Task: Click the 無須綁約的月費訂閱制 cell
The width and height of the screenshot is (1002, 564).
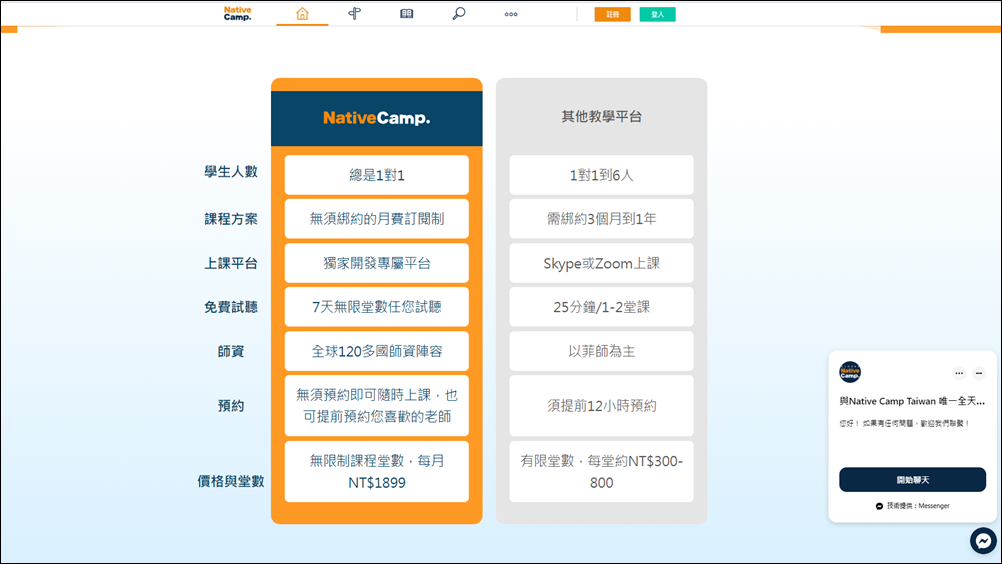Action: (376, 219)
